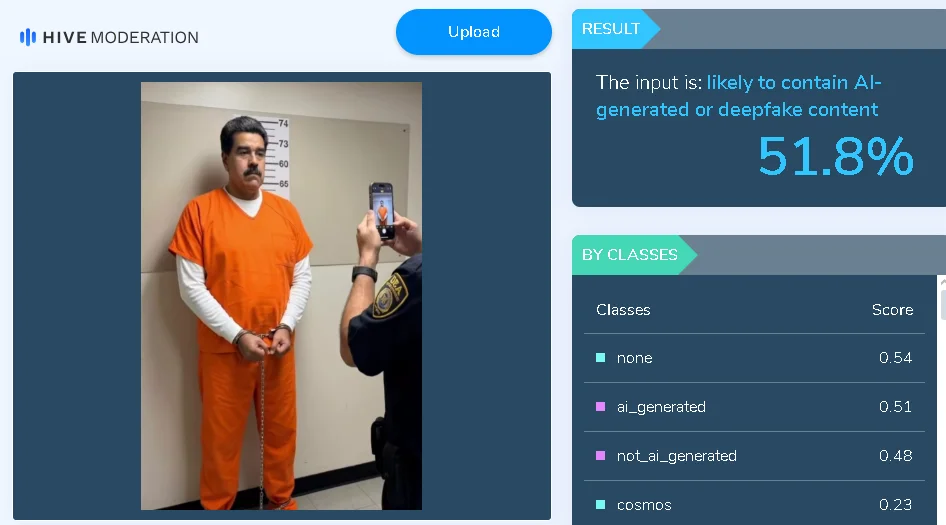Click the teal square beside none

tap(600, 358)
